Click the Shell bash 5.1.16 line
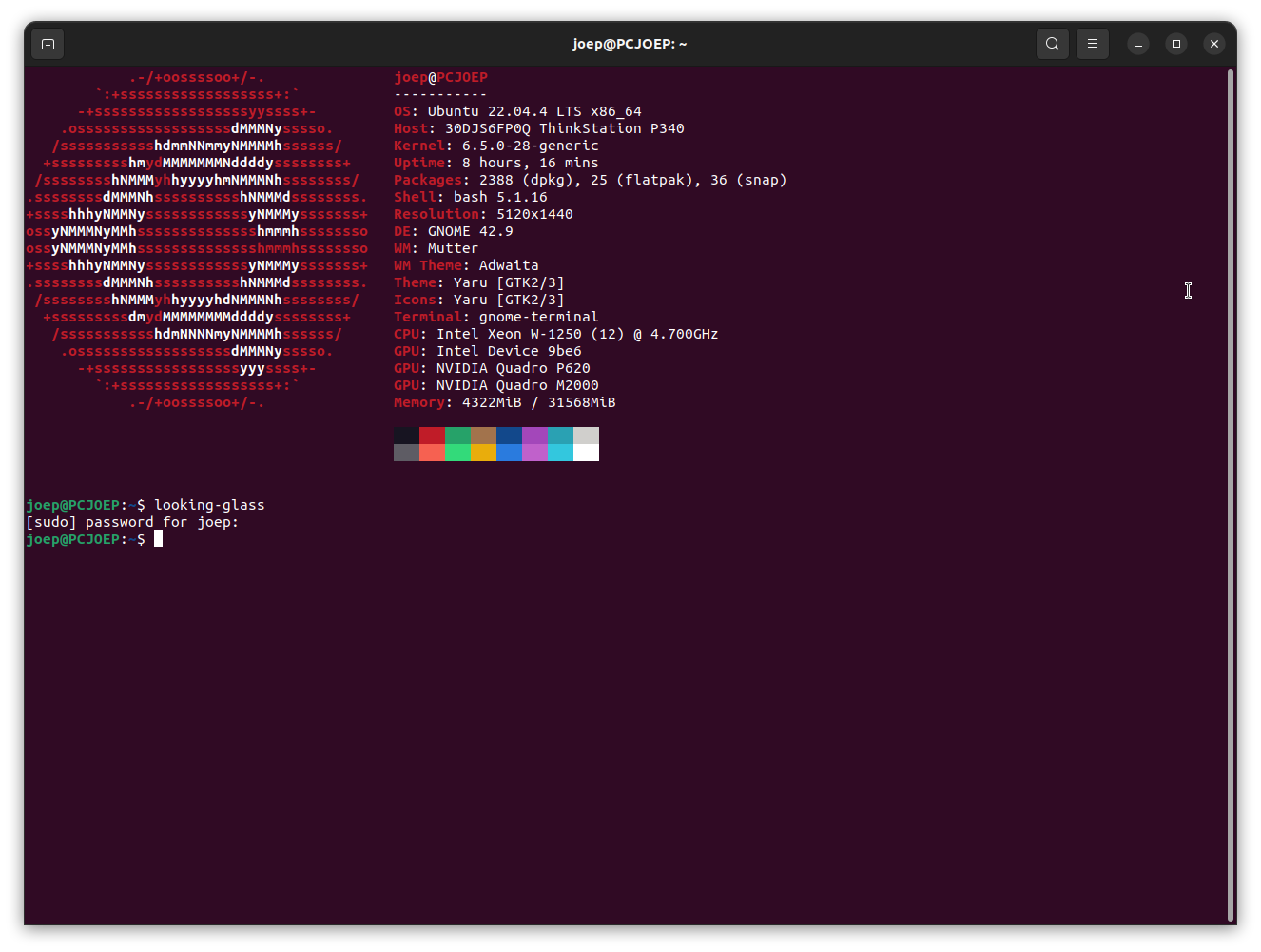1261x952 pixels. coord(471,197)
